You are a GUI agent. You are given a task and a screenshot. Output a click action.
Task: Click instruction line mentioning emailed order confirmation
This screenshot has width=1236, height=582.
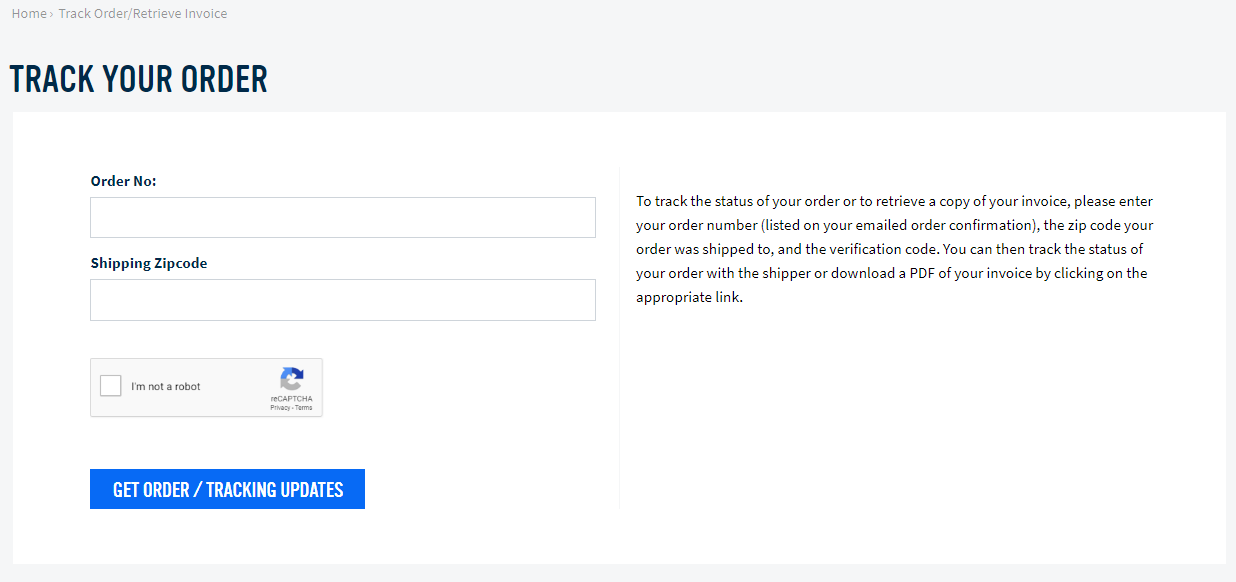[894, 225]
